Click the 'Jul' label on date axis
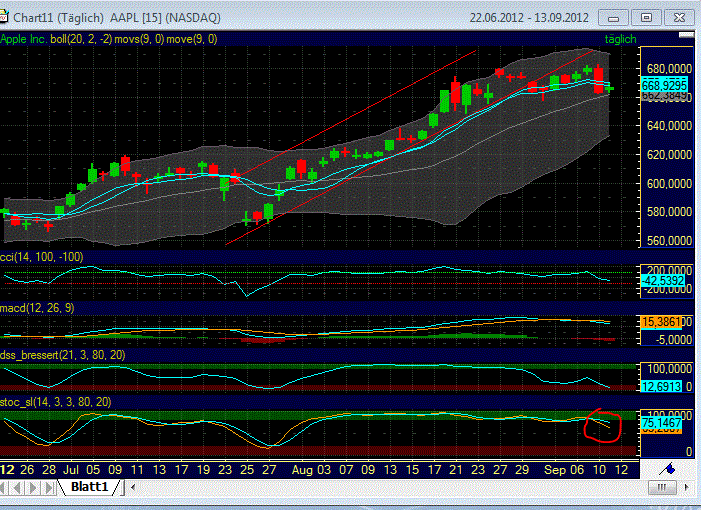The width and height of the screenshot is (701, 510). [x=71, y=470]
